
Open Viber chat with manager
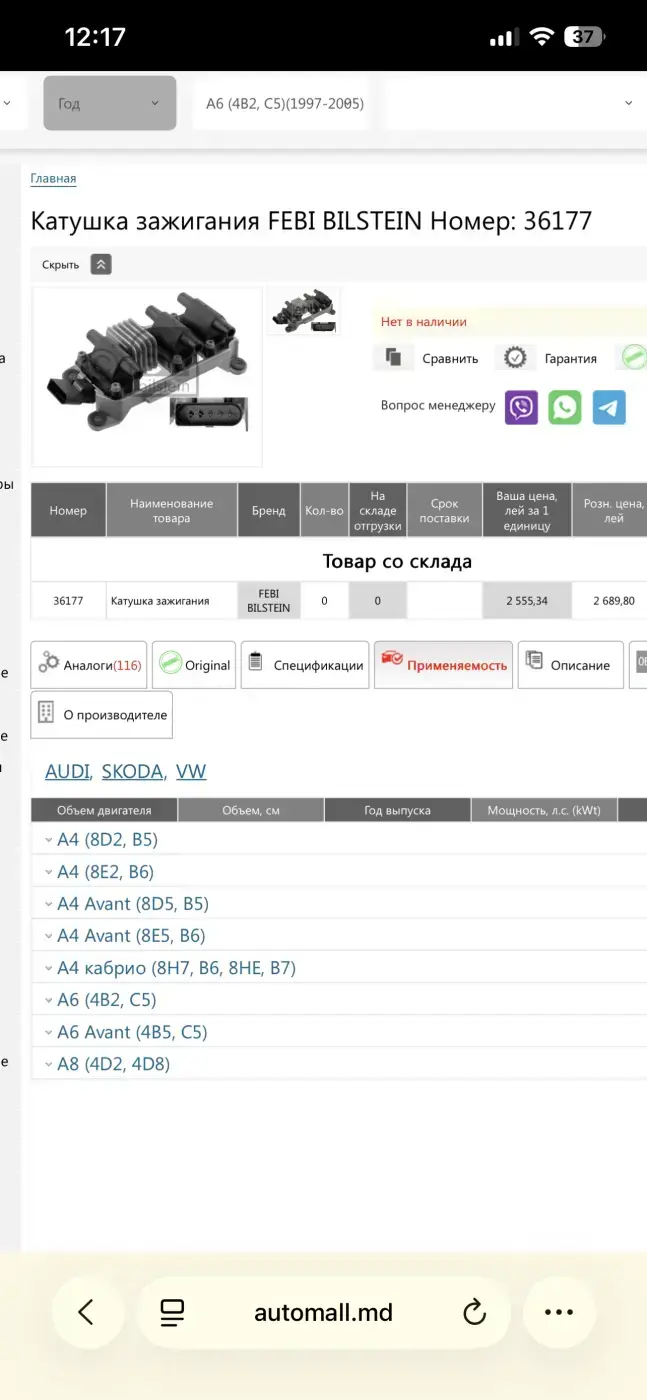[521, 407]
